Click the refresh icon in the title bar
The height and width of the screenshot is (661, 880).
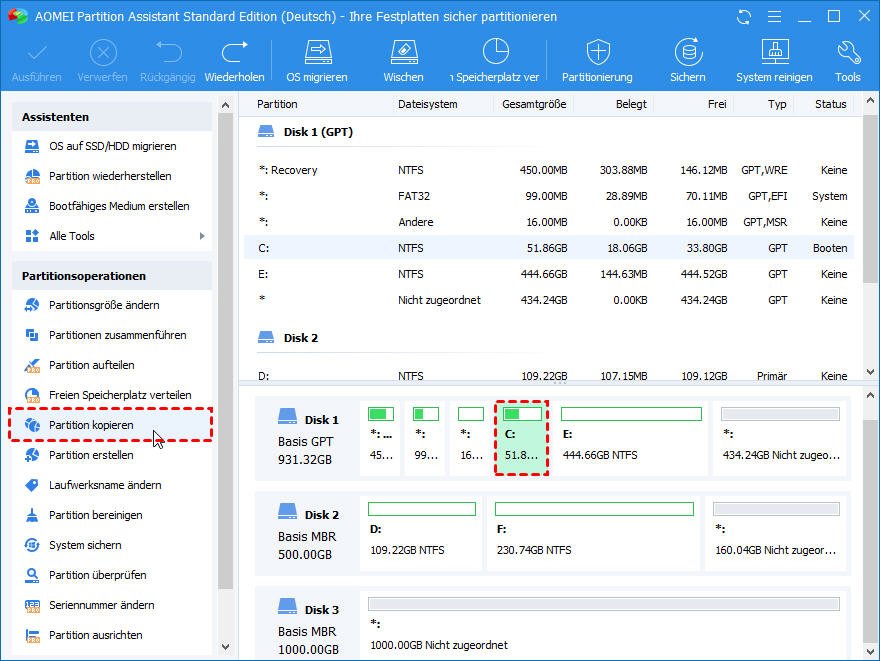coord(743,17)
